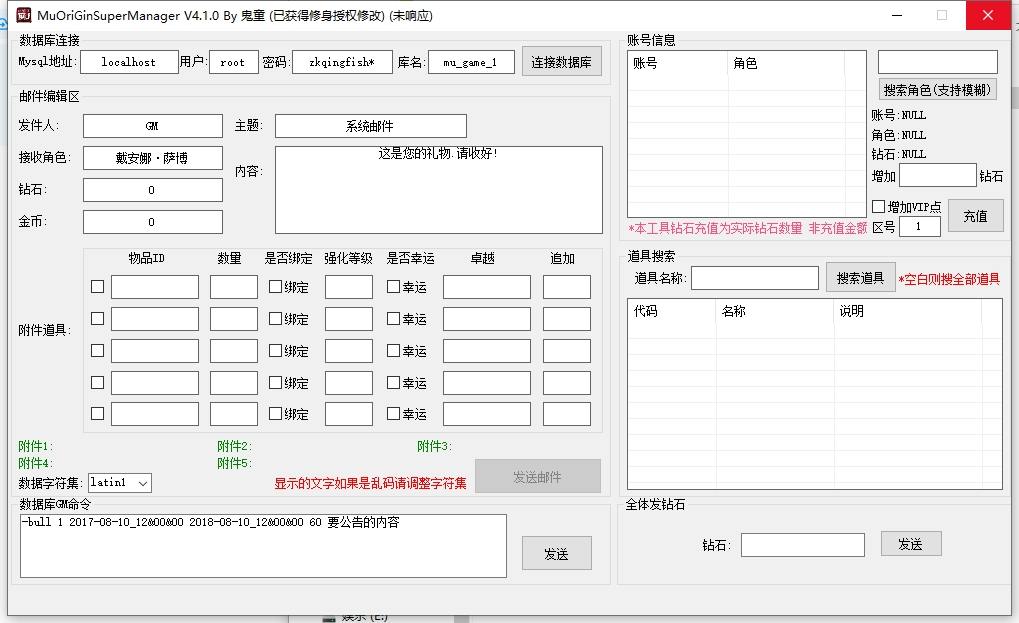Click the 接收角色 input field
Screen dimensions: 1019x623
click(x=153, y=158)
